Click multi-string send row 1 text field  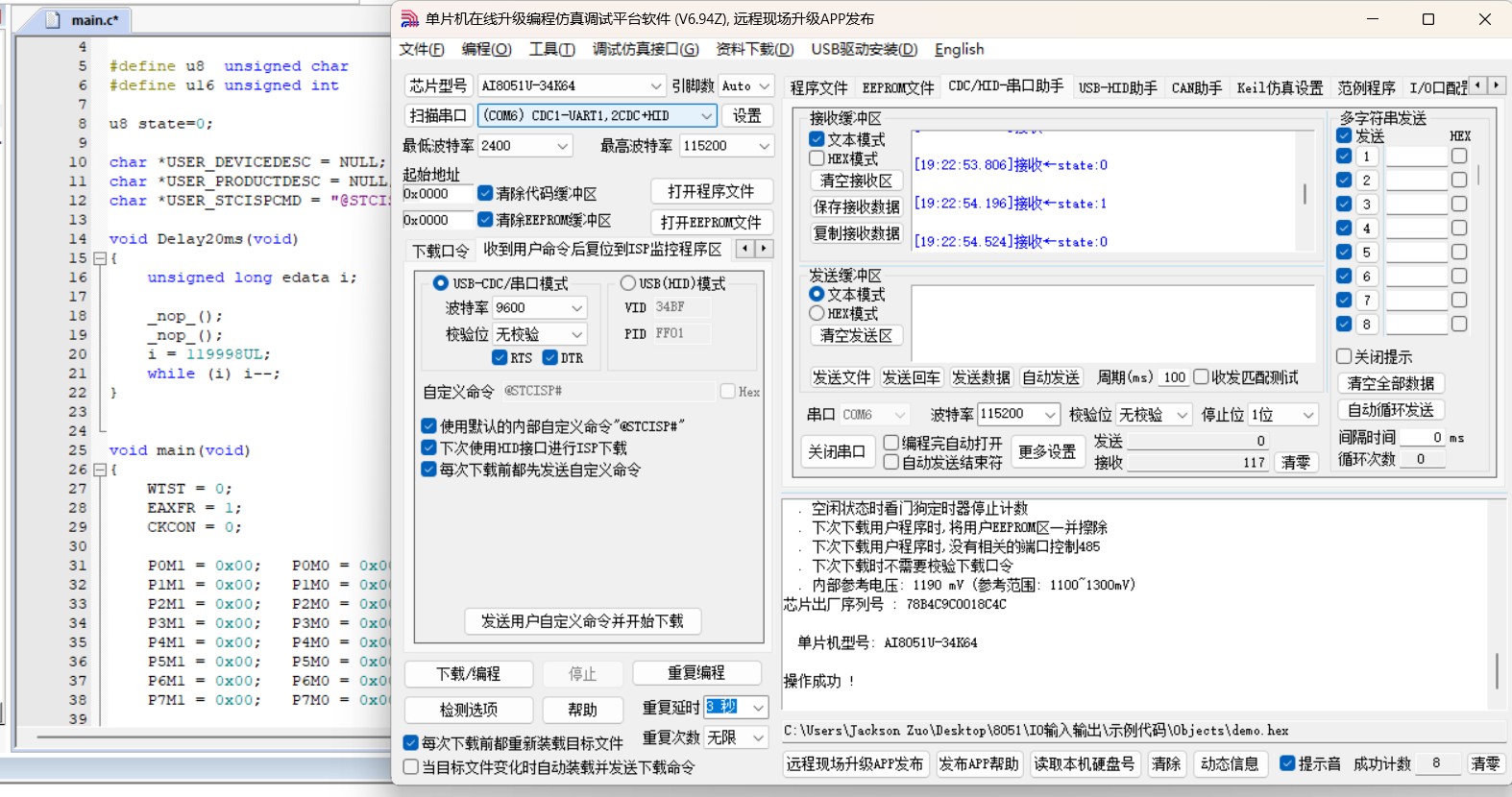pos(1415,157)
